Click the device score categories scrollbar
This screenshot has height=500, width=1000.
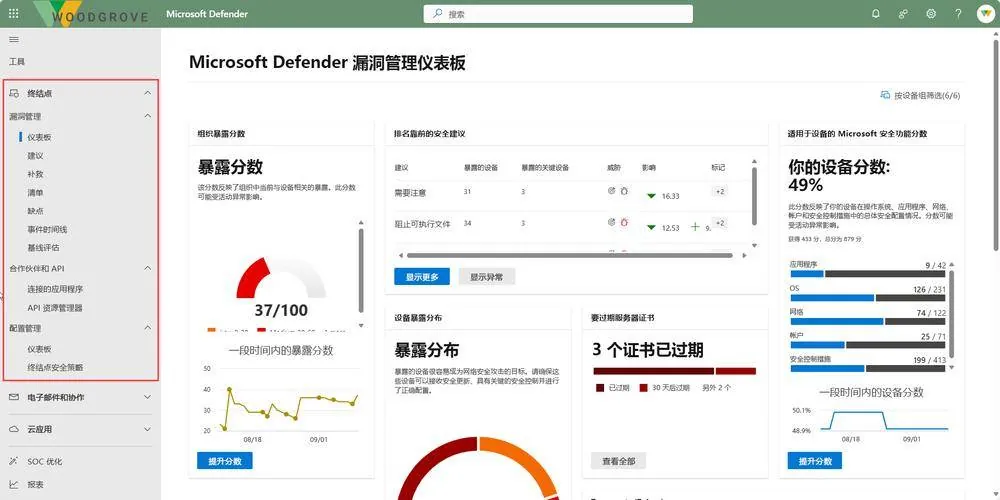(x=952, y=313)
